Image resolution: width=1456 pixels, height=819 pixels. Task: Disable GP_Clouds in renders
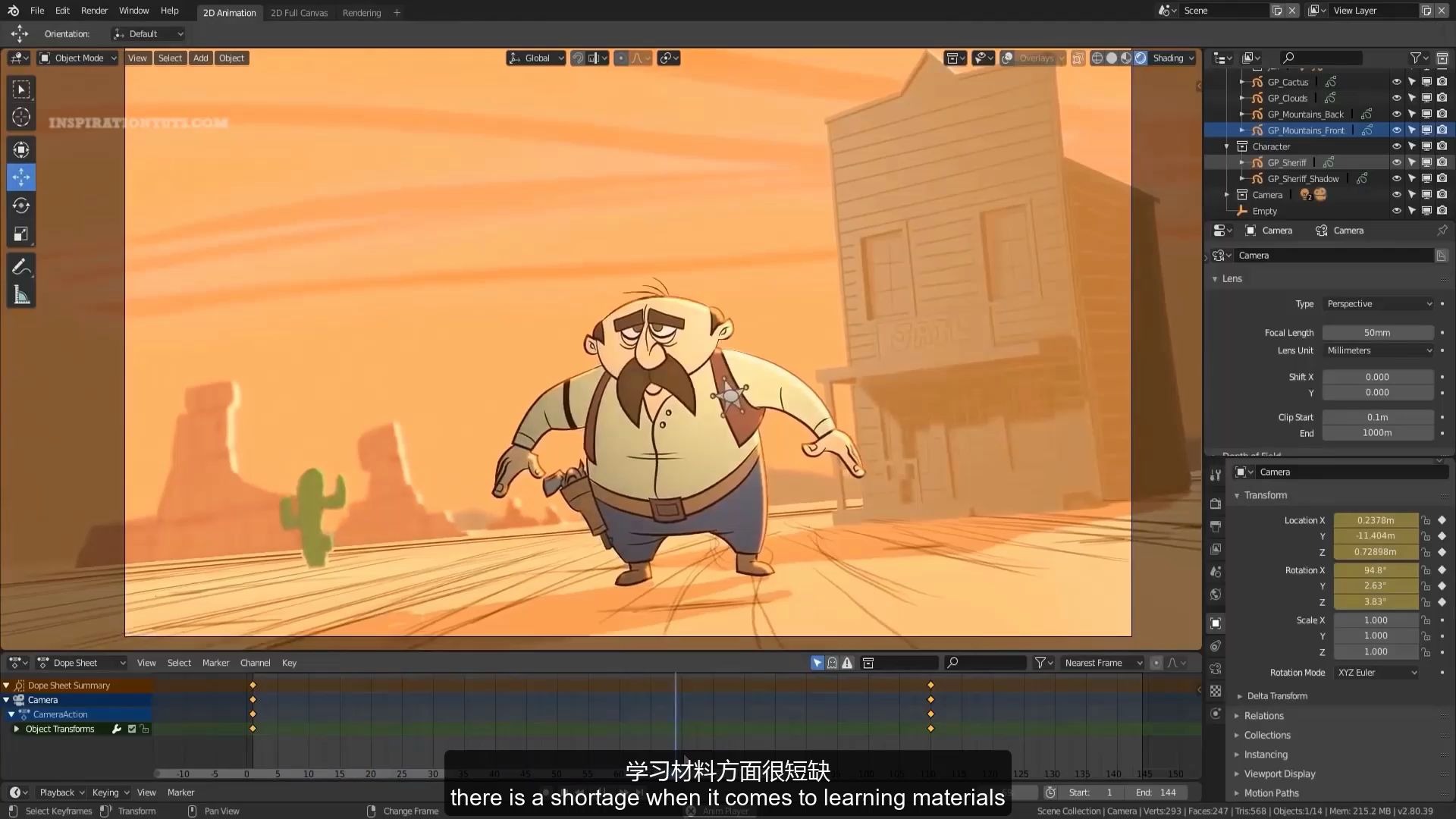pos(1442,97)
